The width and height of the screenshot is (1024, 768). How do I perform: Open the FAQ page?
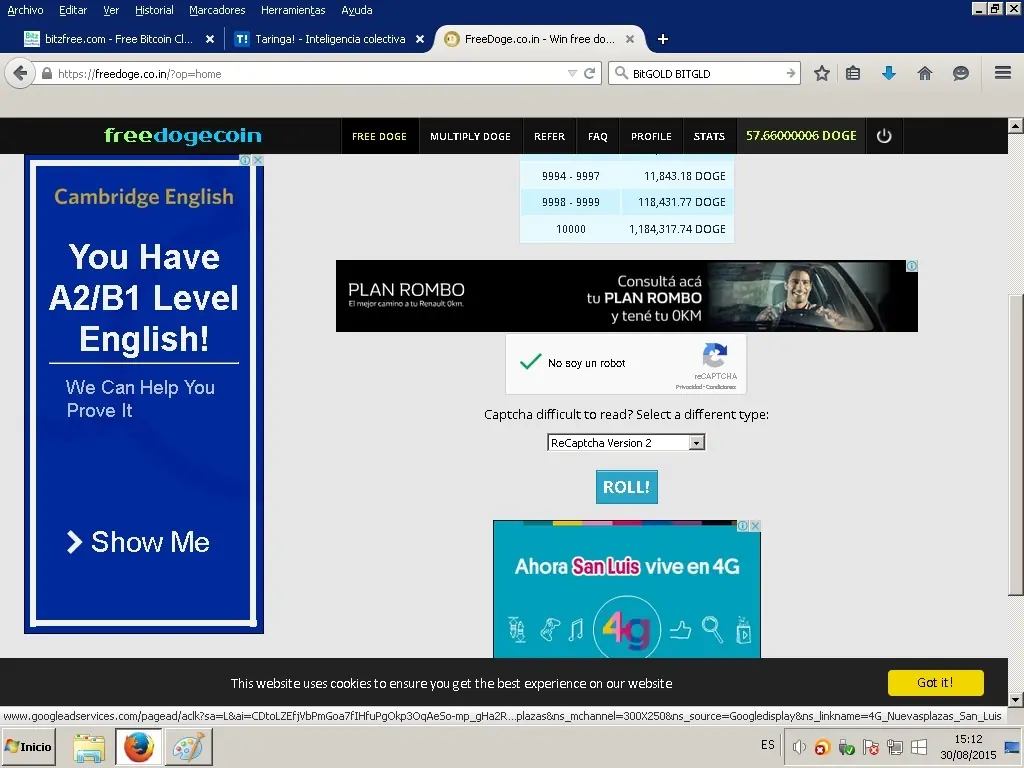click(x=598, y=136)
